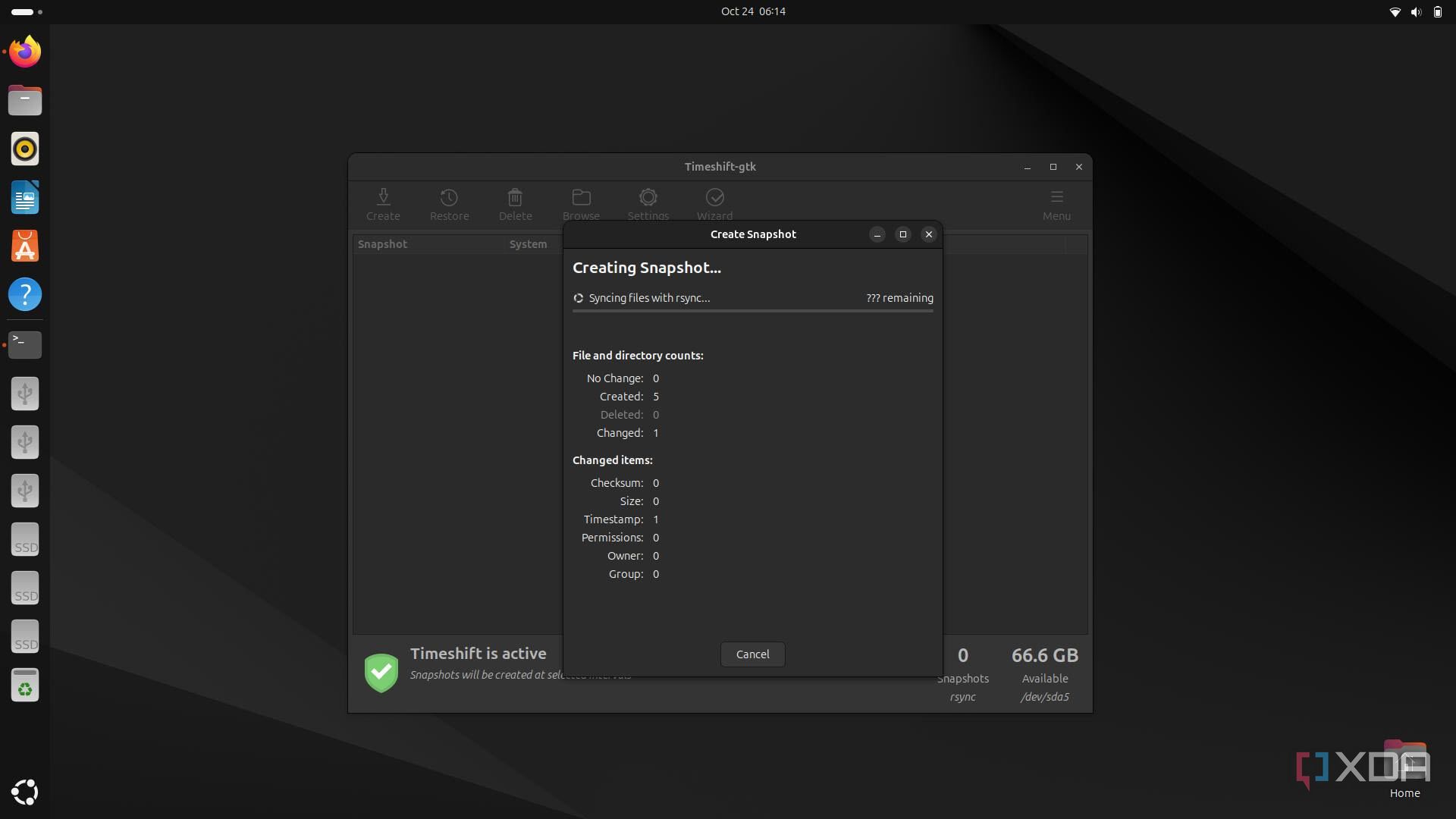Click the green shield status icon

[381, 673]
